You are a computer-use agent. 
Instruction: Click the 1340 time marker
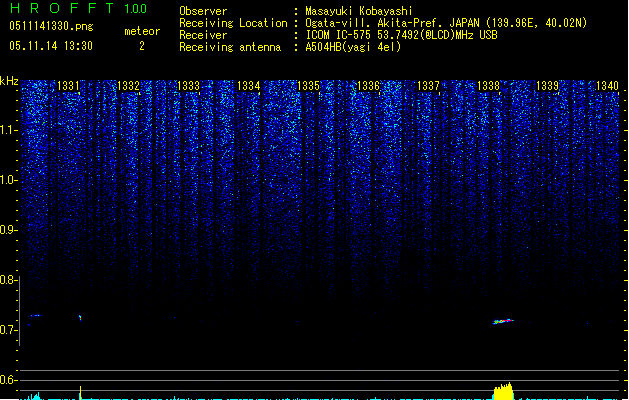608,86
